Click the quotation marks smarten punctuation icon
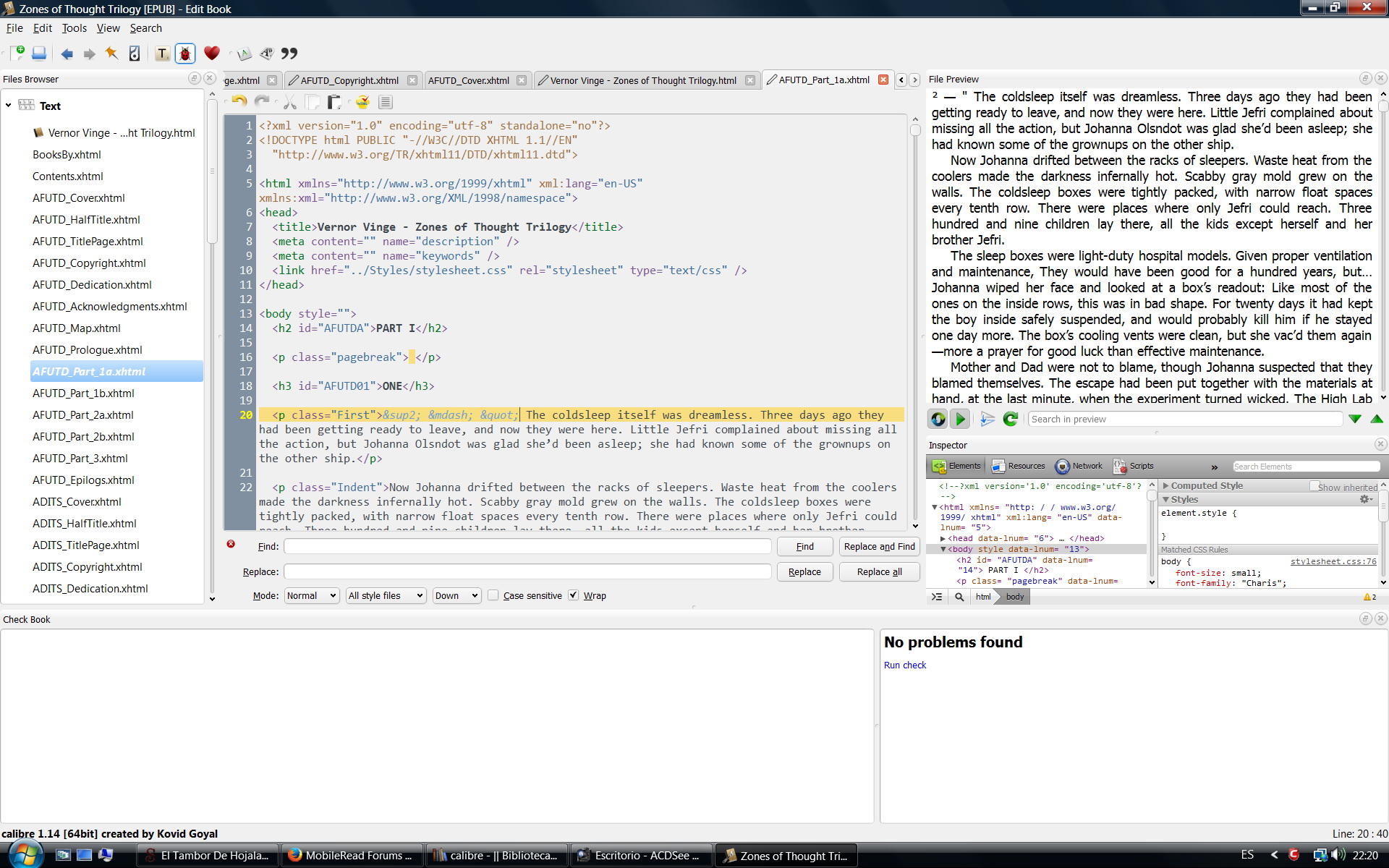 tap(289, 54)
